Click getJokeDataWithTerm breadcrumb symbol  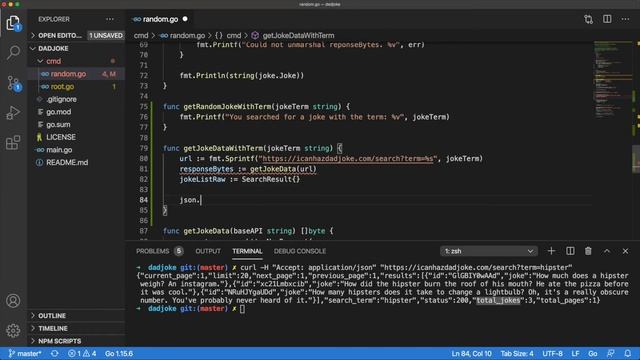pos(298,36)
